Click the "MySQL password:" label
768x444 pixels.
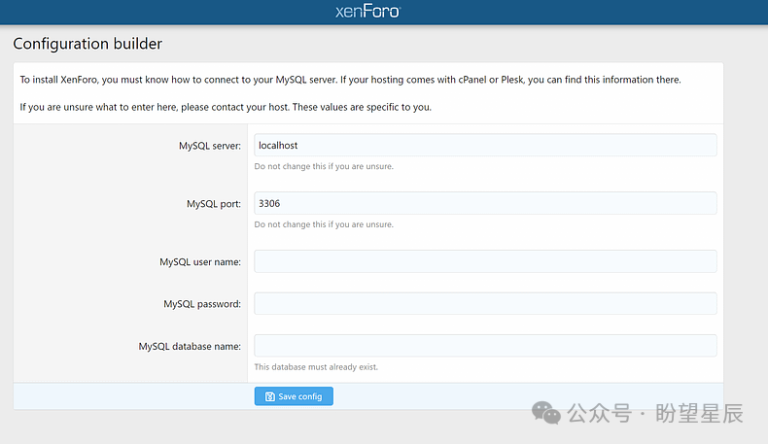click(202, 304)
